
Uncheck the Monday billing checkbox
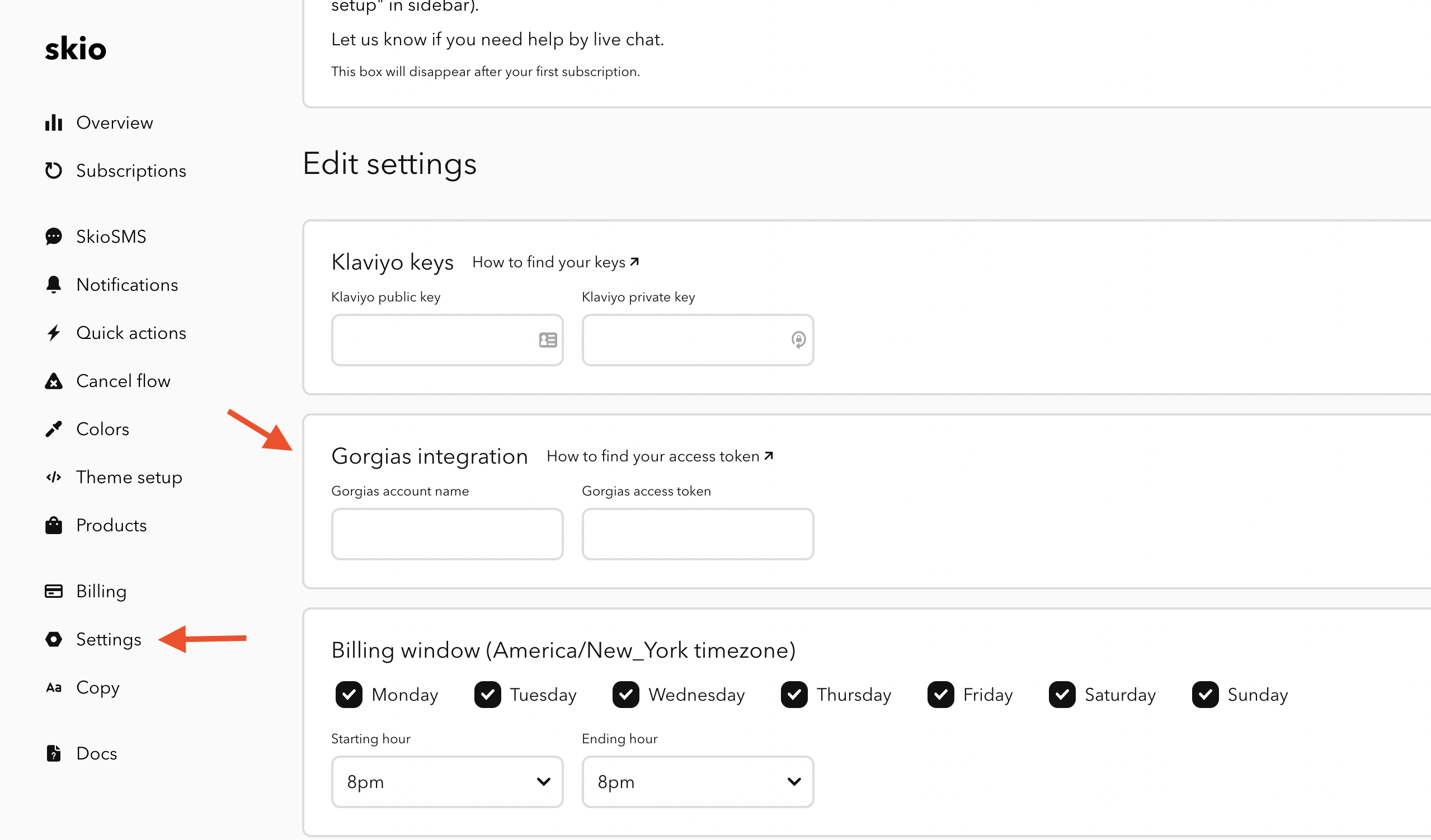pyautogui.click(x=349, y=695)
